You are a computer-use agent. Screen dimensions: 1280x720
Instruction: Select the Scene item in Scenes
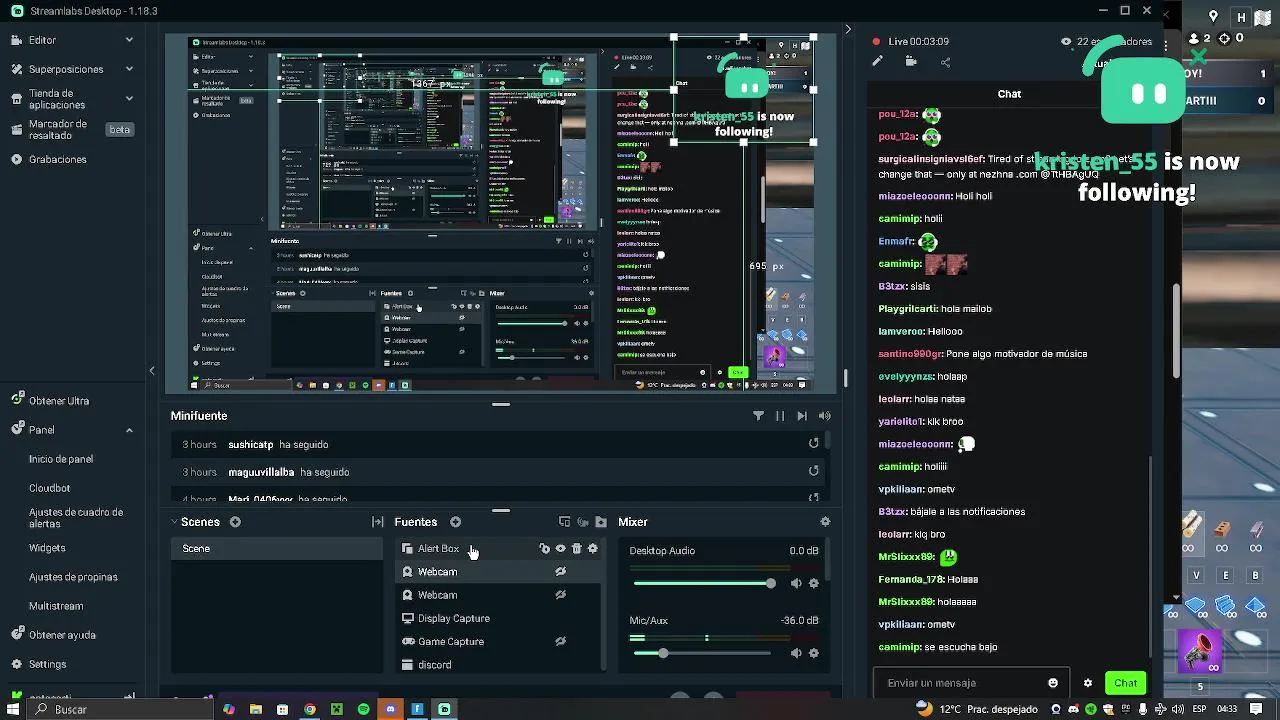tap(277, 548)
